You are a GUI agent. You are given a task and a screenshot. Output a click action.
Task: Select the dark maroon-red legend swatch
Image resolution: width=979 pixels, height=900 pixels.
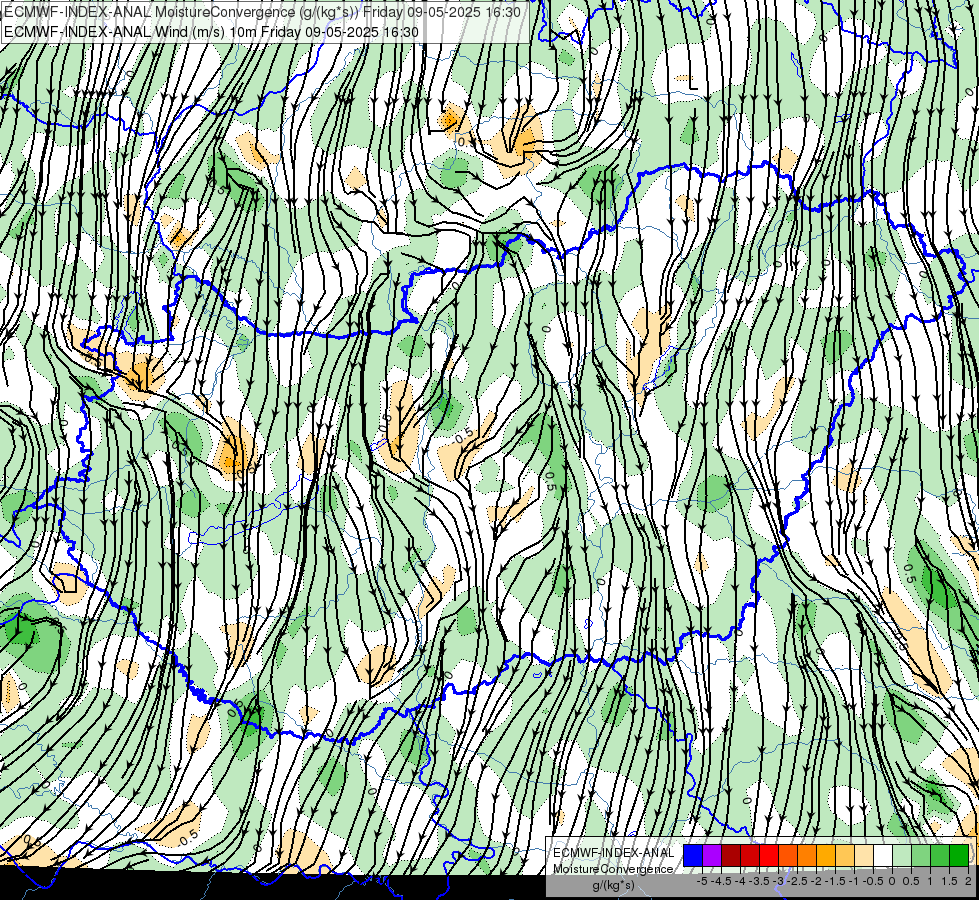coord(731,855)
